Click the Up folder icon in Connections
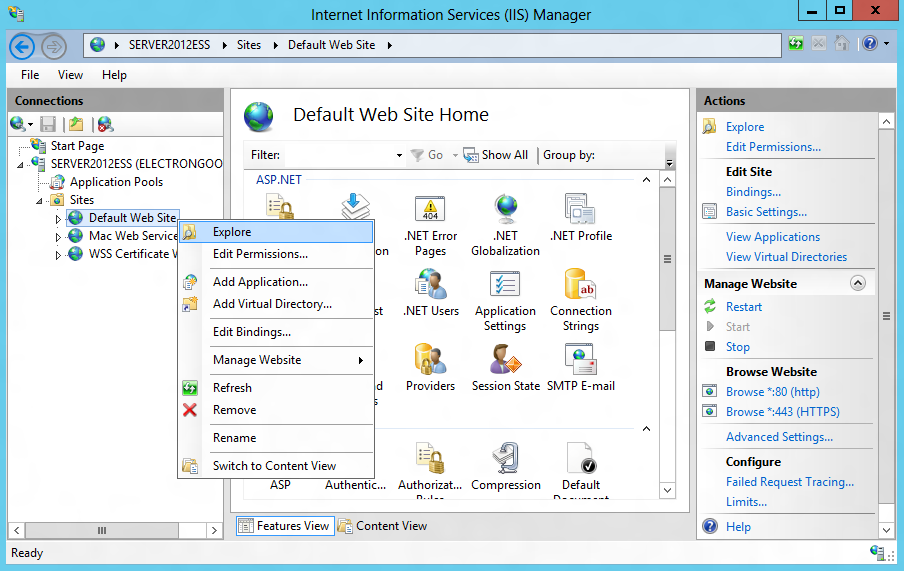The image size is (904, 571). coord(76,124)
